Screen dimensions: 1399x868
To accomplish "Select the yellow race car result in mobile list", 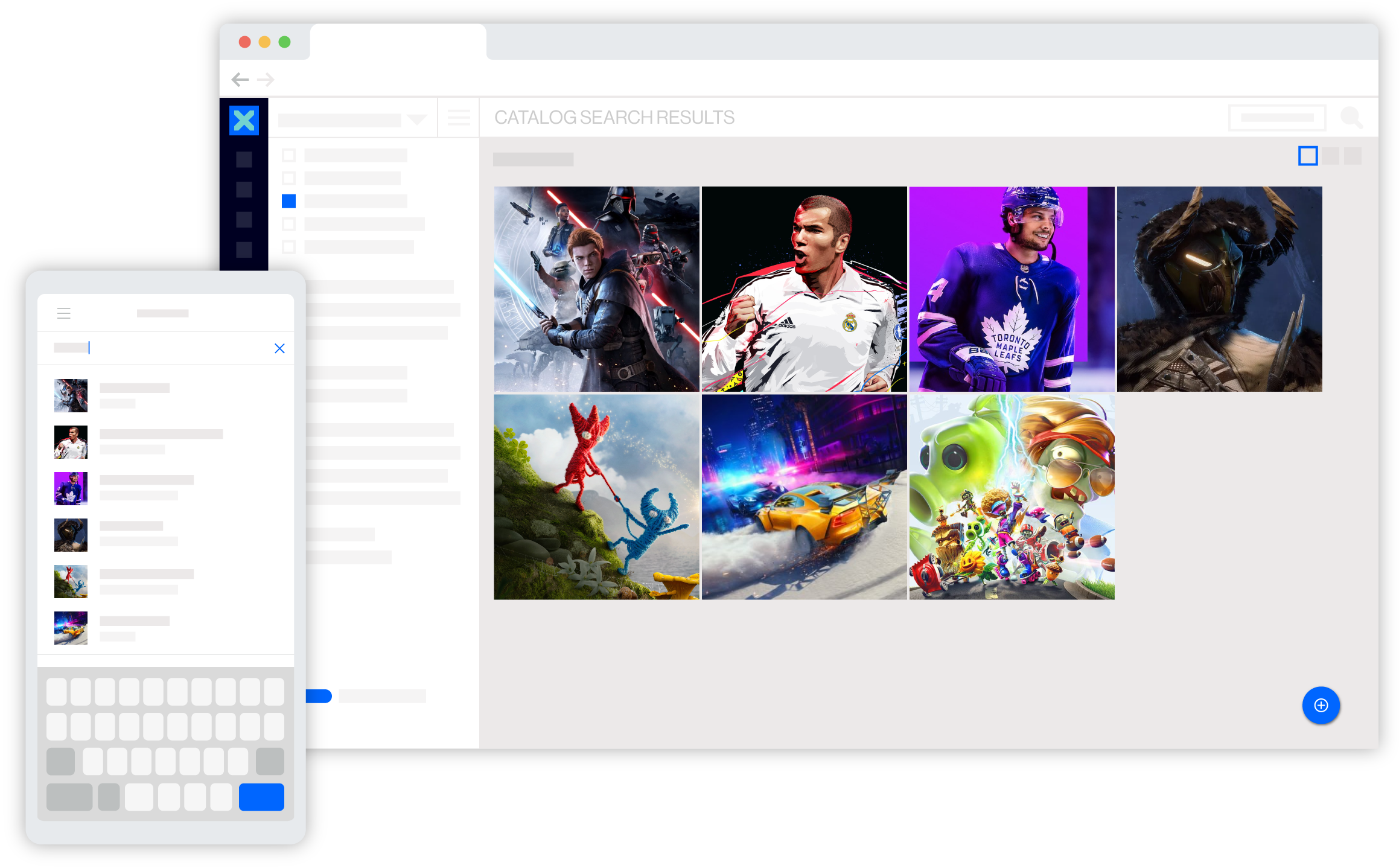I will (x=166, y=628).
